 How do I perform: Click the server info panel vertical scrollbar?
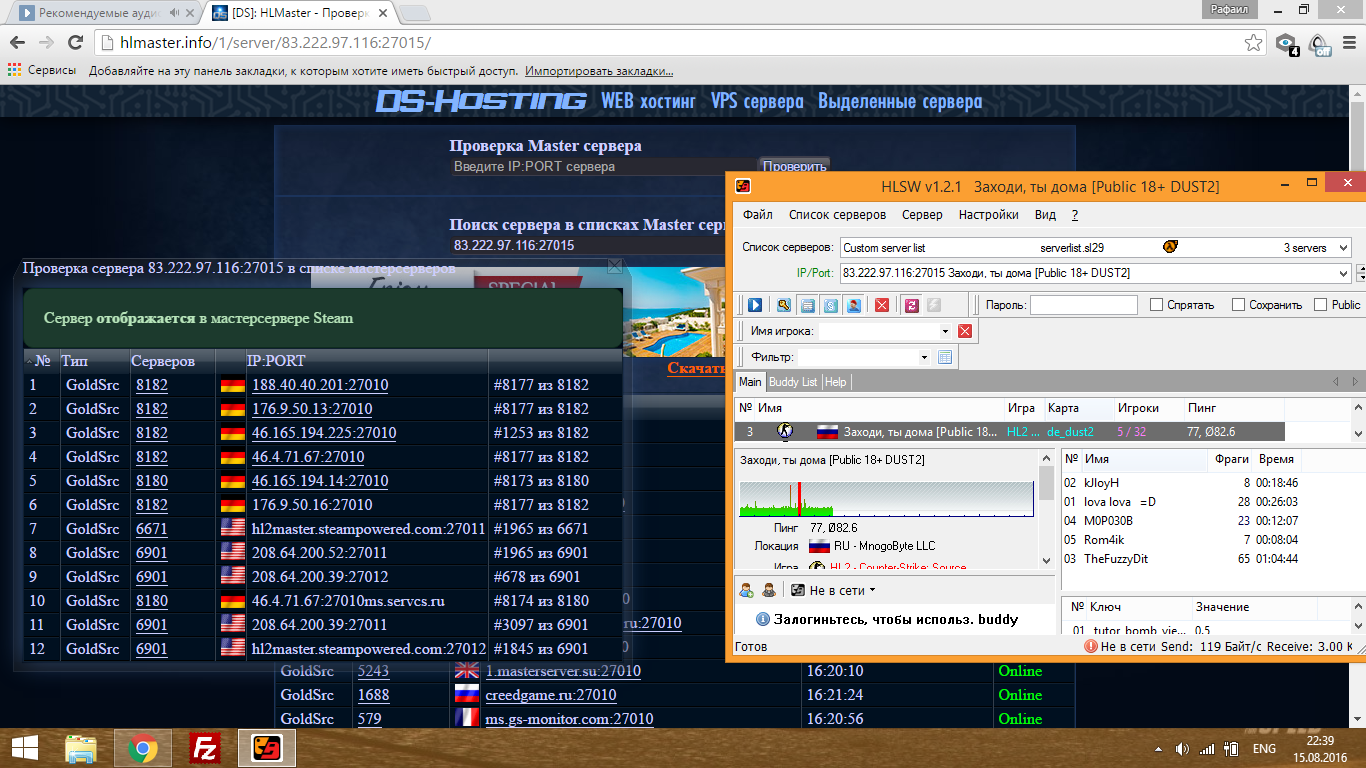pos(1046,510)
